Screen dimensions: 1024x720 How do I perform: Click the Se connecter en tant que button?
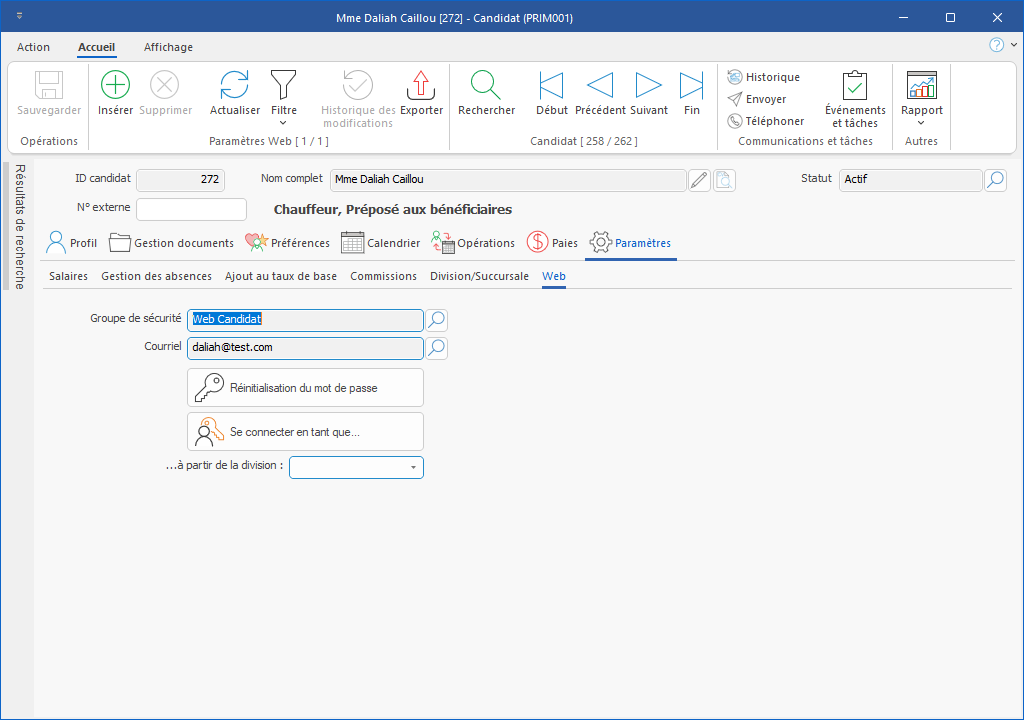tap(305, 432)
